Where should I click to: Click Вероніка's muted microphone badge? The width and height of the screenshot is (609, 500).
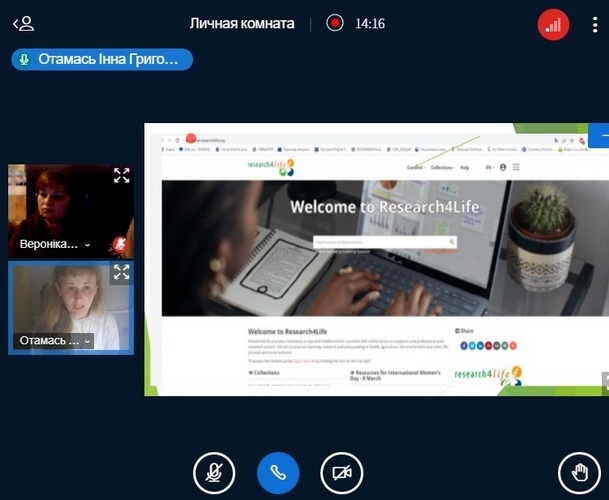tap(120, 243)
